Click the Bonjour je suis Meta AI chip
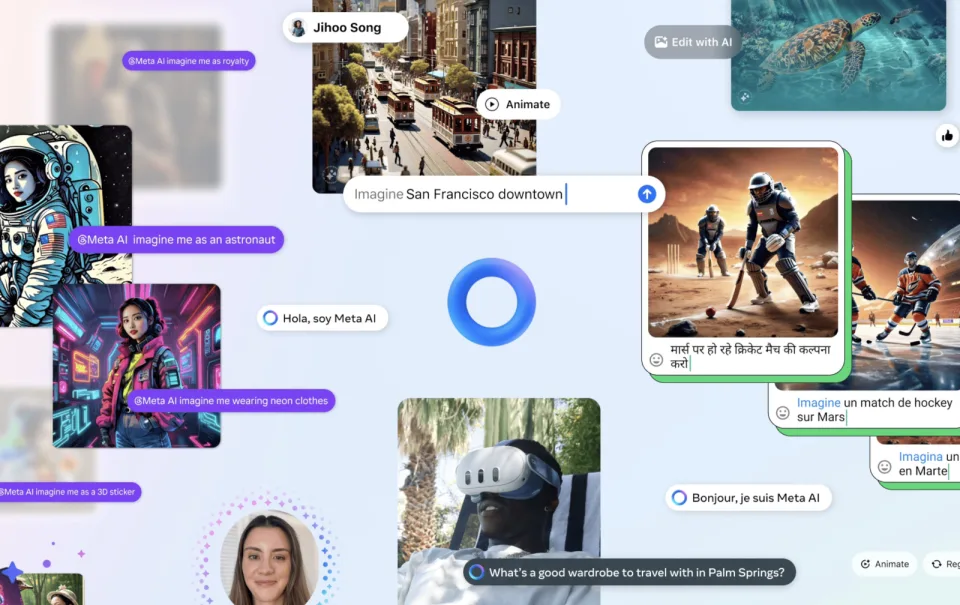Viewport: 960px width, 605px height. point(748,497)
